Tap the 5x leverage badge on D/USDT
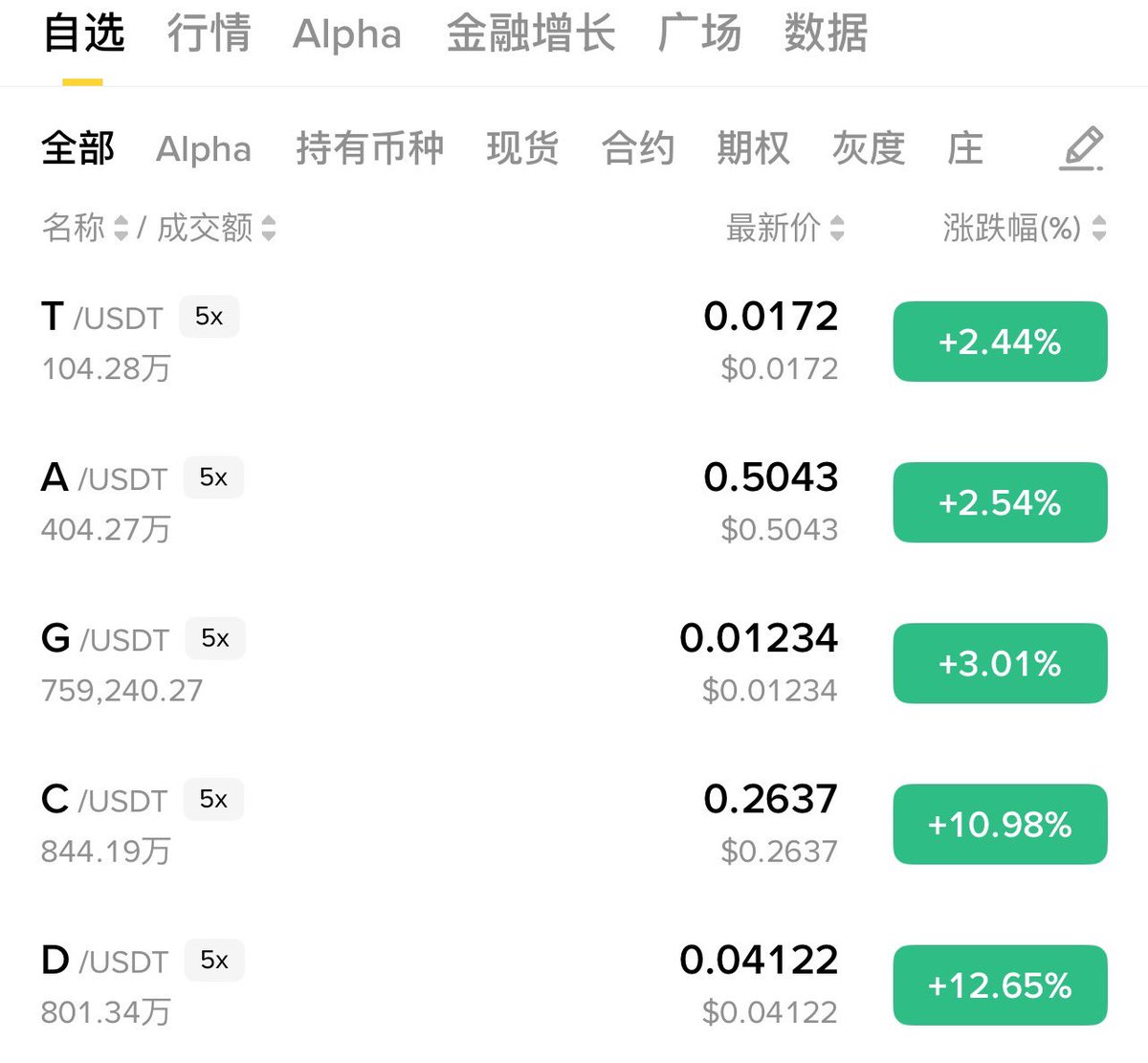This screenshot has width=1148, height=1063. coord(214,960)
